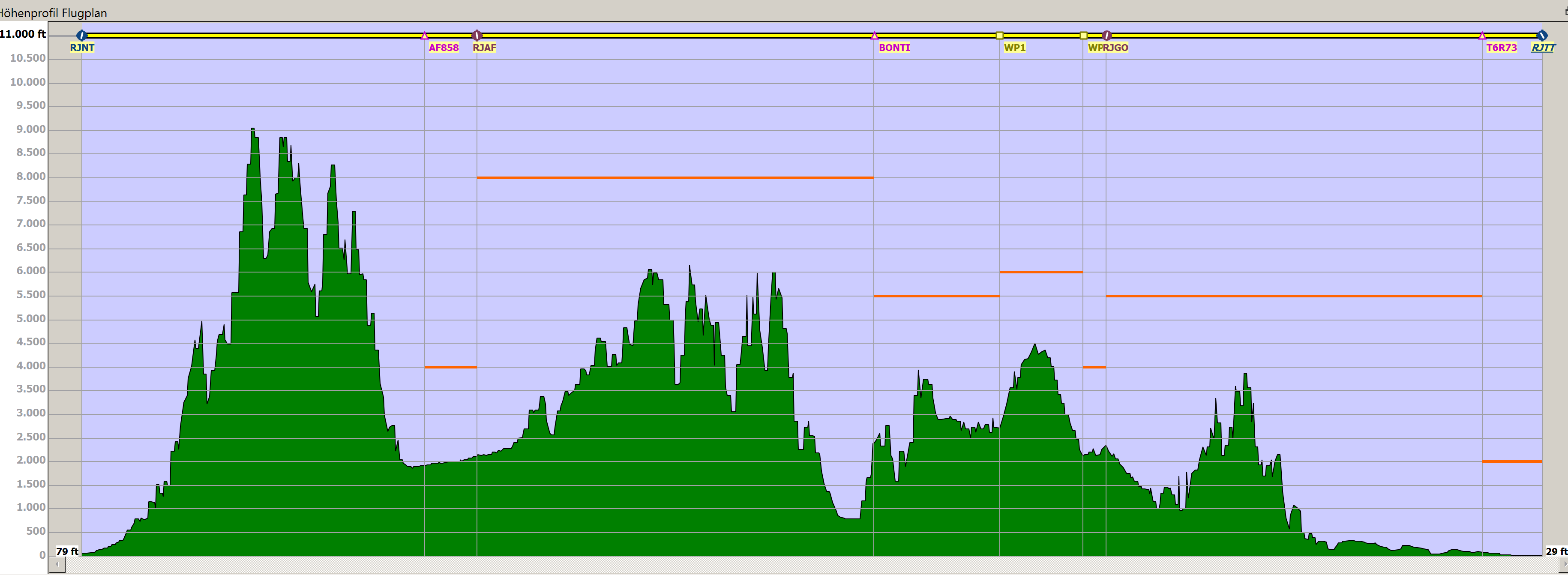Click the 29 ft destination elevation label

click(1556, 551)
